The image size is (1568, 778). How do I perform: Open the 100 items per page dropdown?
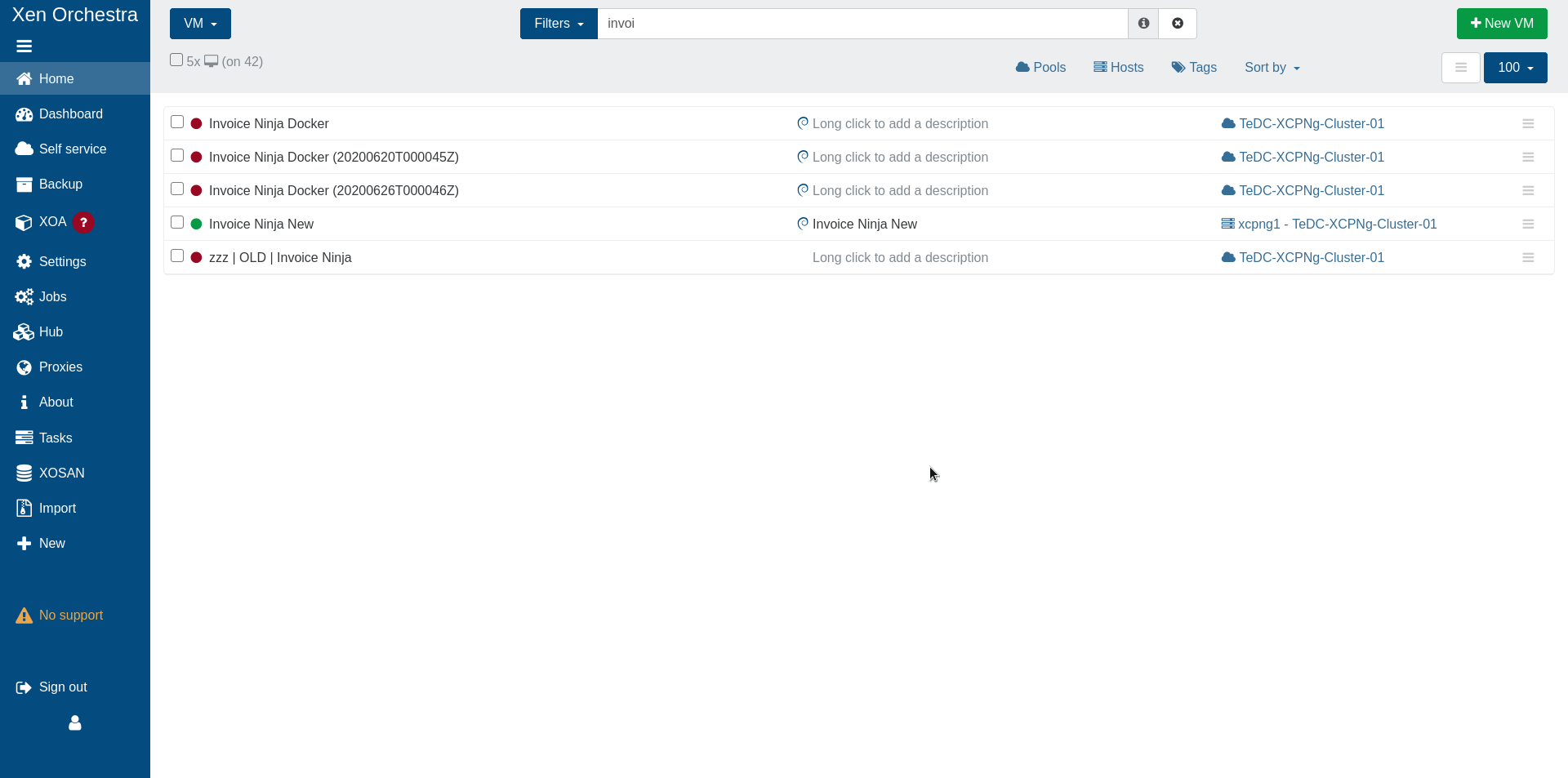(1516, 68)
